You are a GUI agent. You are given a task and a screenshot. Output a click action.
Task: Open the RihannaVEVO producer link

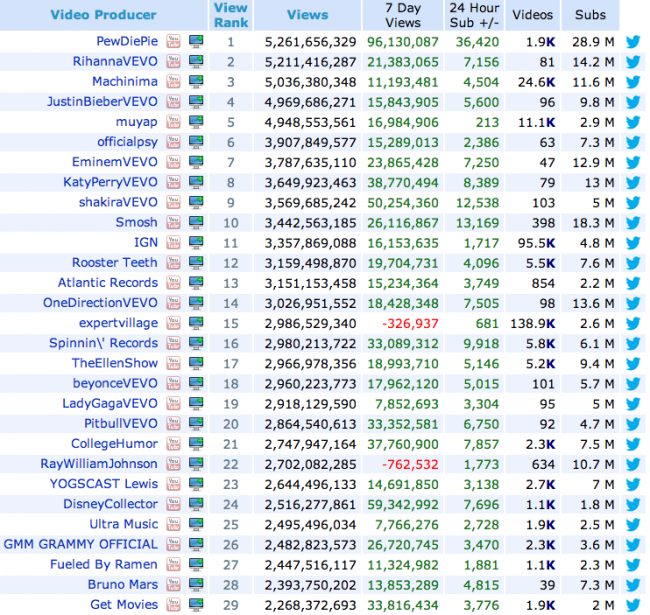[115, 61]
